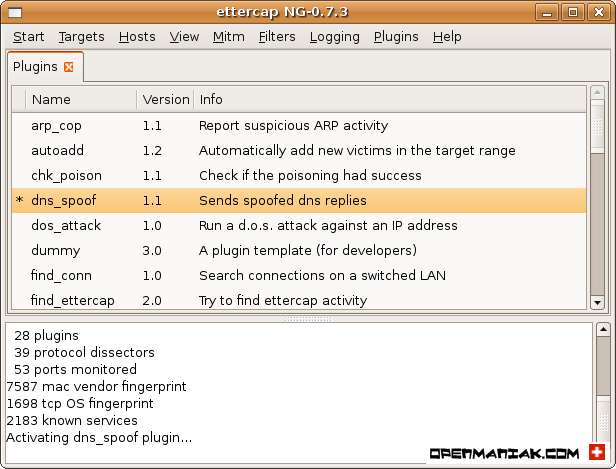
Task: Click version 2.0 of find_ettercap plugin
Action: click(152, 300)
